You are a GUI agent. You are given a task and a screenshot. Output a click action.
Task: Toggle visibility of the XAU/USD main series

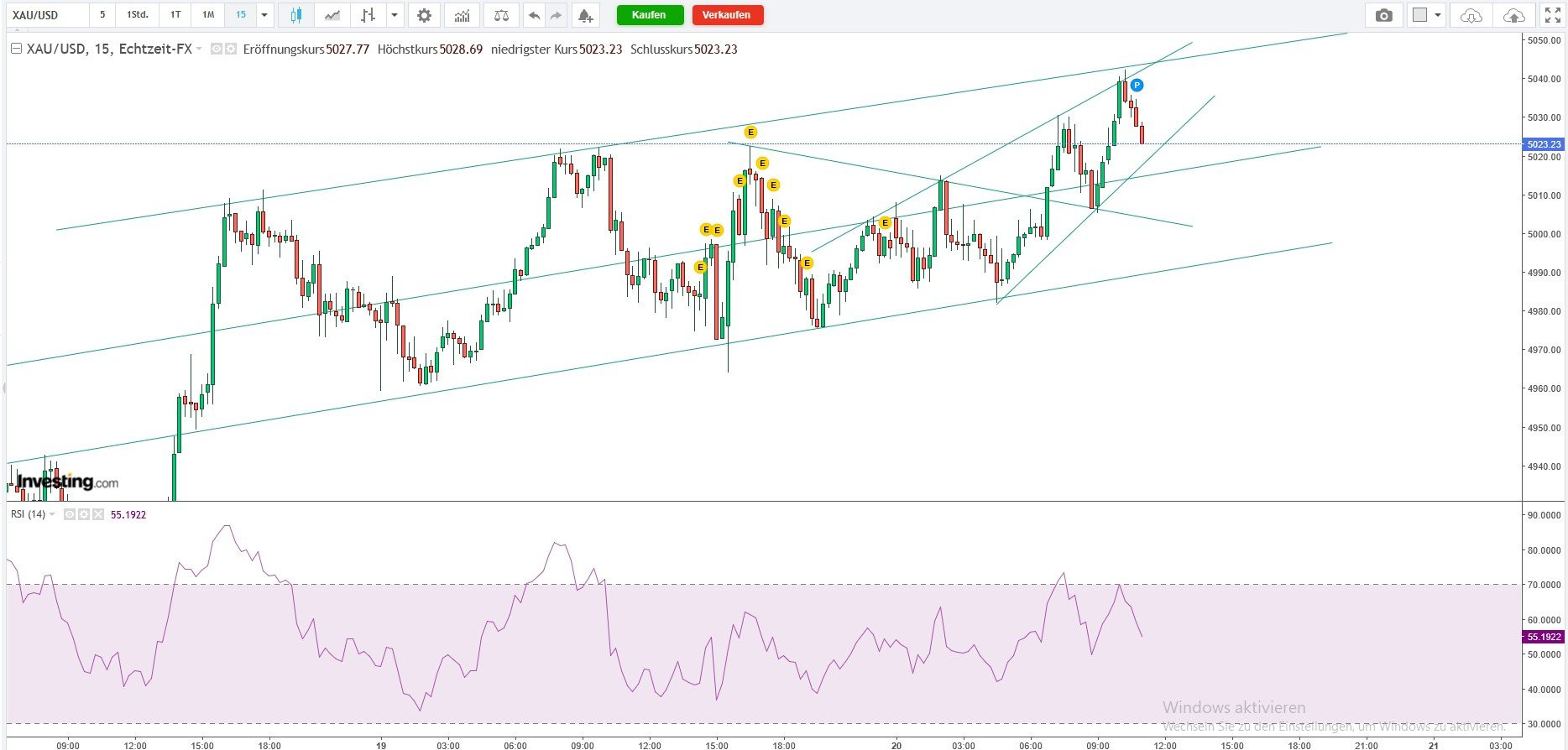(x=217, y=49)
